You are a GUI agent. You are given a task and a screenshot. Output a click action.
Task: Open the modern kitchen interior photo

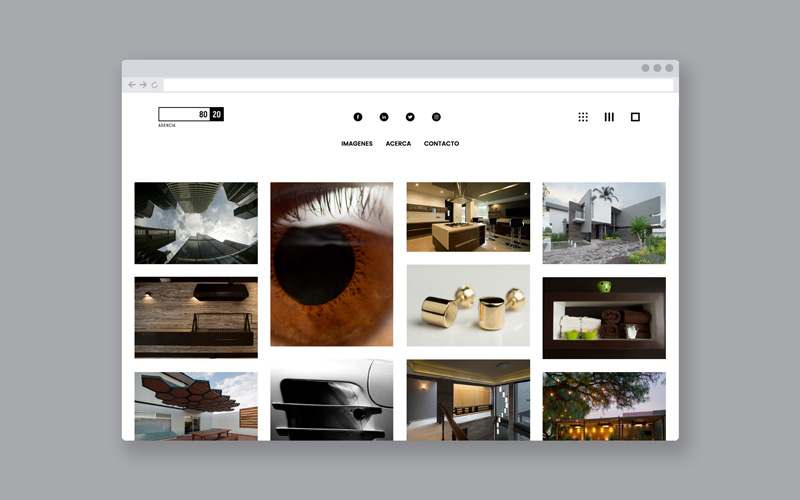pyautogui.click(x=468, y=216)
